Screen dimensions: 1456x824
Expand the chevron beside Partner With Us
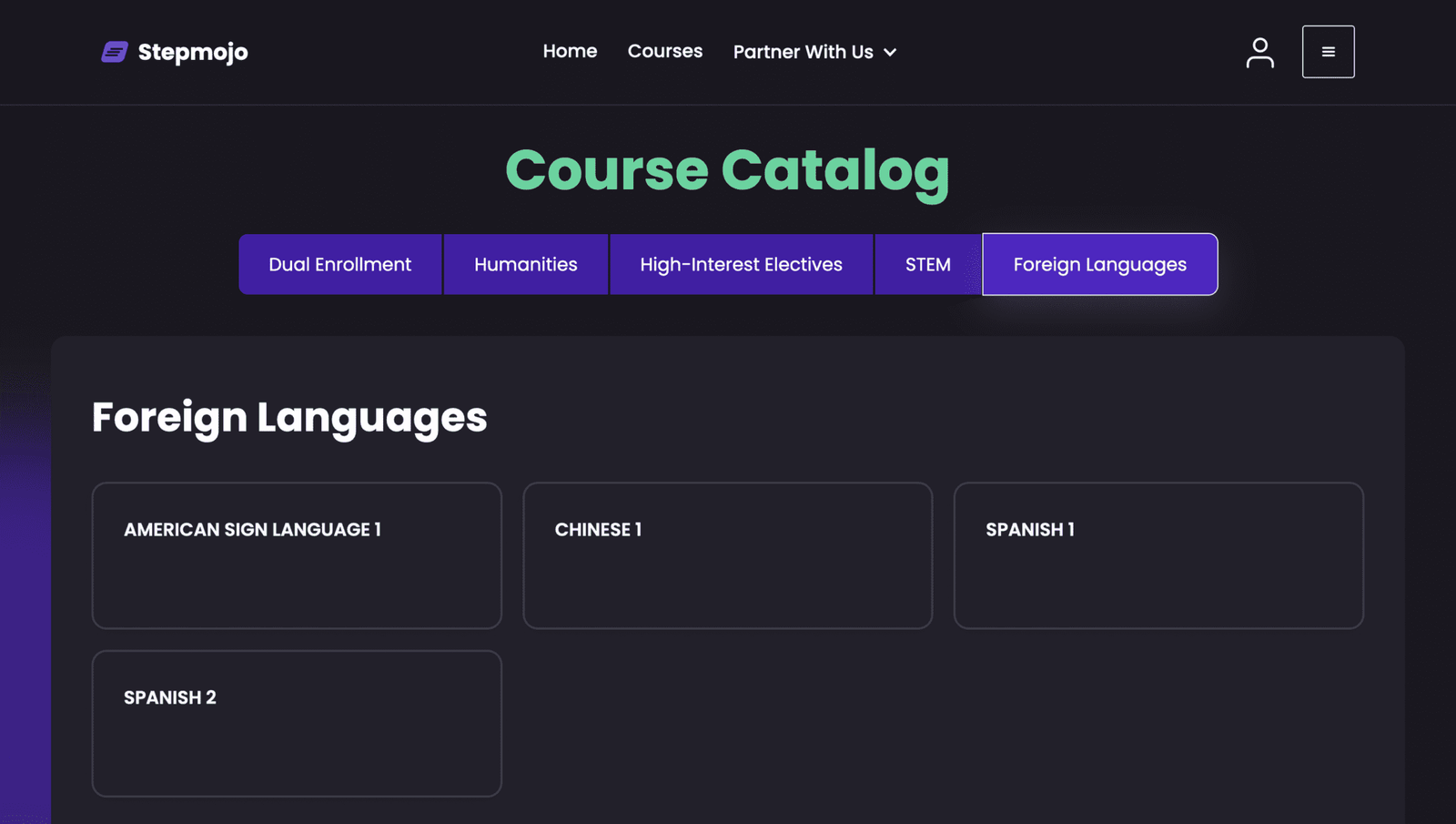(890, 53)
